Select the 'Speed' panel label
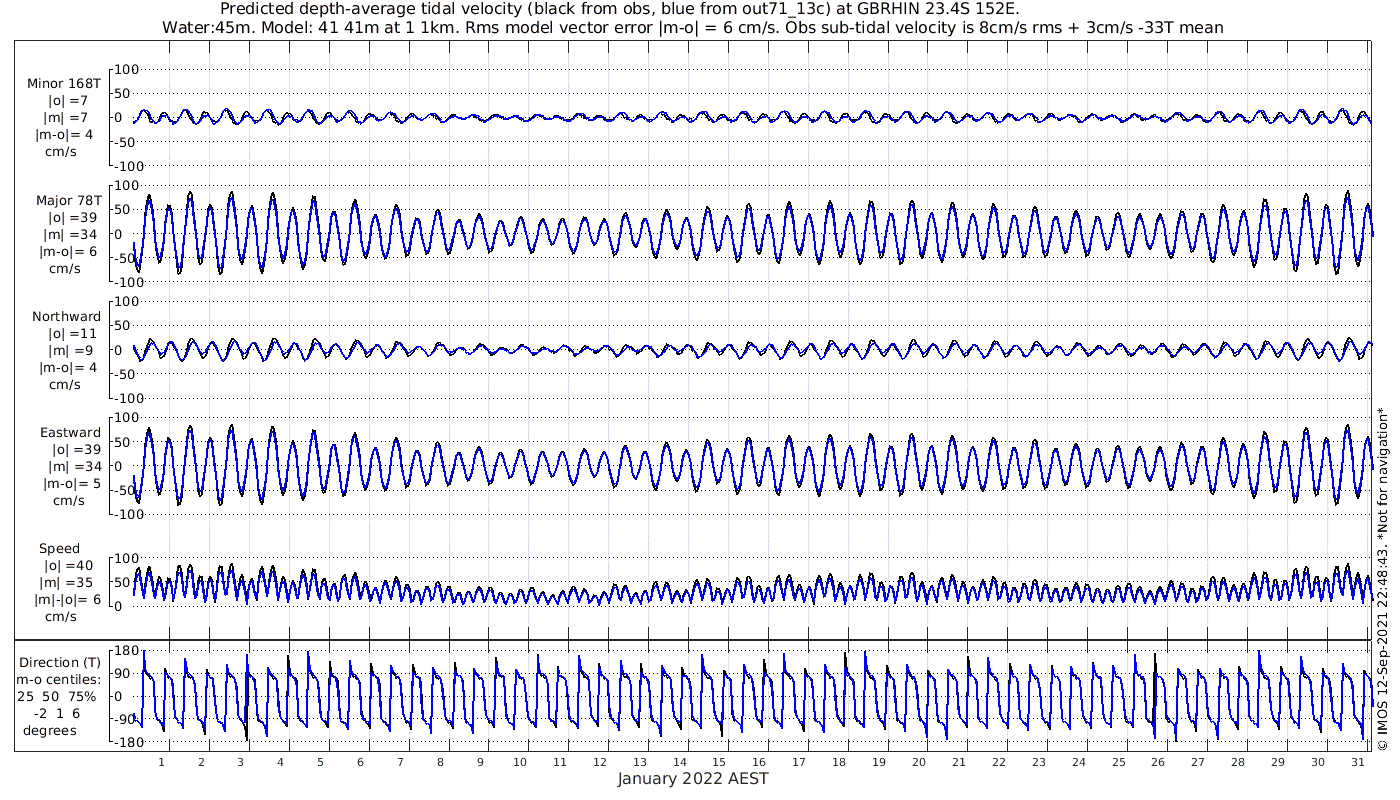The width and height of the screenshot is (1400, 800). (x=60, y=549)
